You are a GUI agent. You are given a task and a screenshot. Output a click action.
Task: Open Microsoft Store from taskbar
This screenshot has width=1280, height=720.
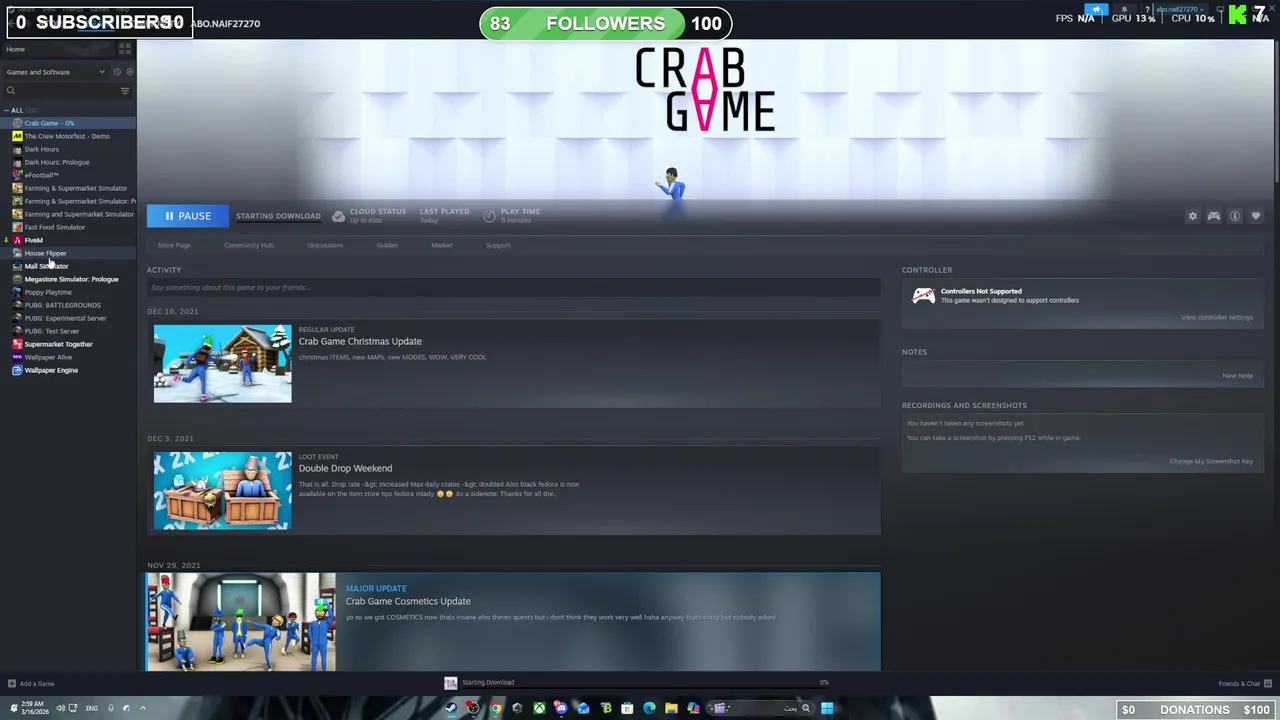click(627, 708)
